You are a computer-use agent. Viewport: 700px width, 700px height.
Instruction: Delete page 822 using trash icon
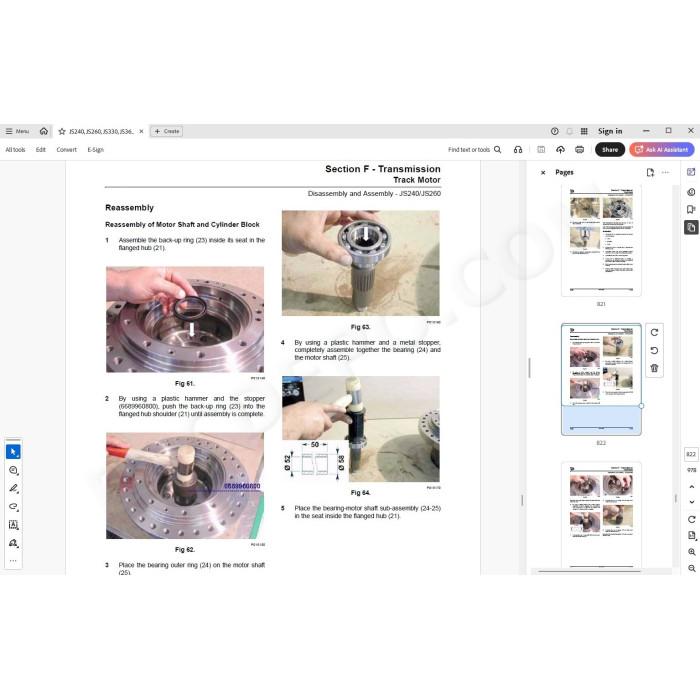click(654, 368)
